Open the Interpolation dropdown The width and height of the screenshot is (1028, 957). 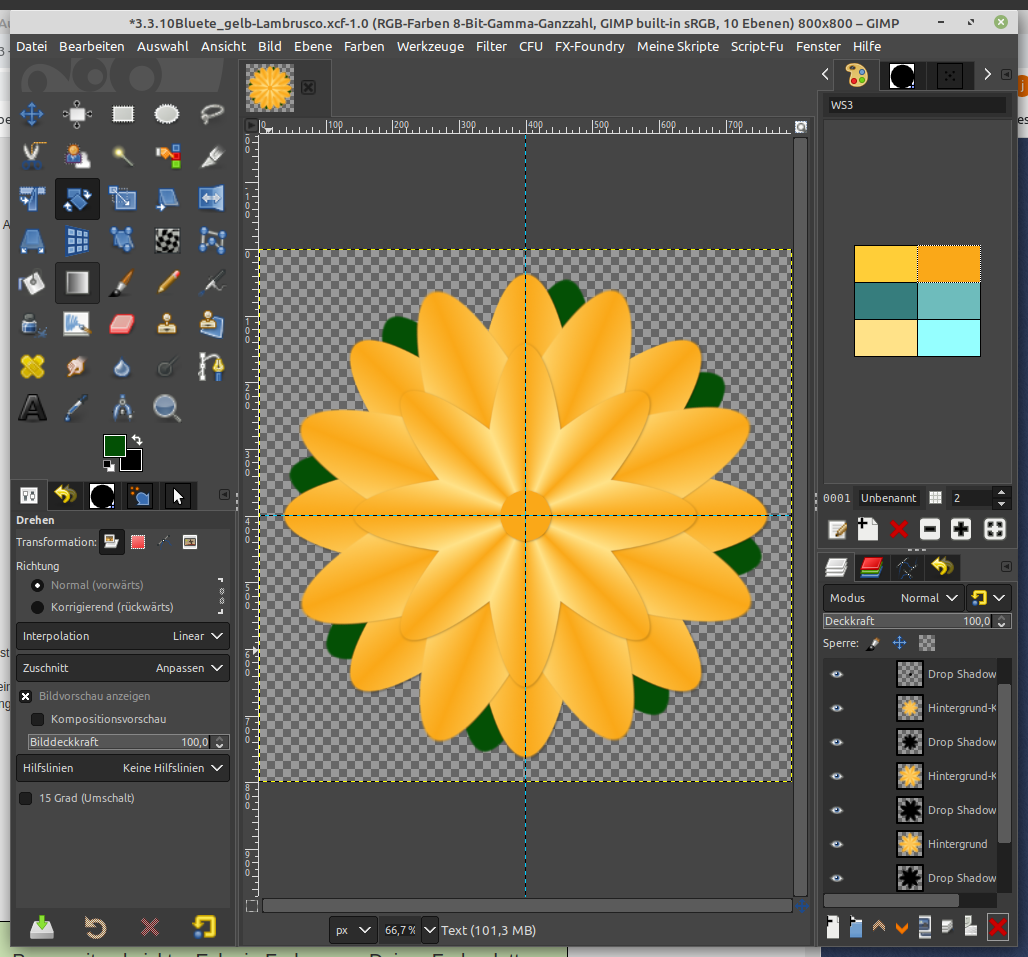click(x=122, y=636)
